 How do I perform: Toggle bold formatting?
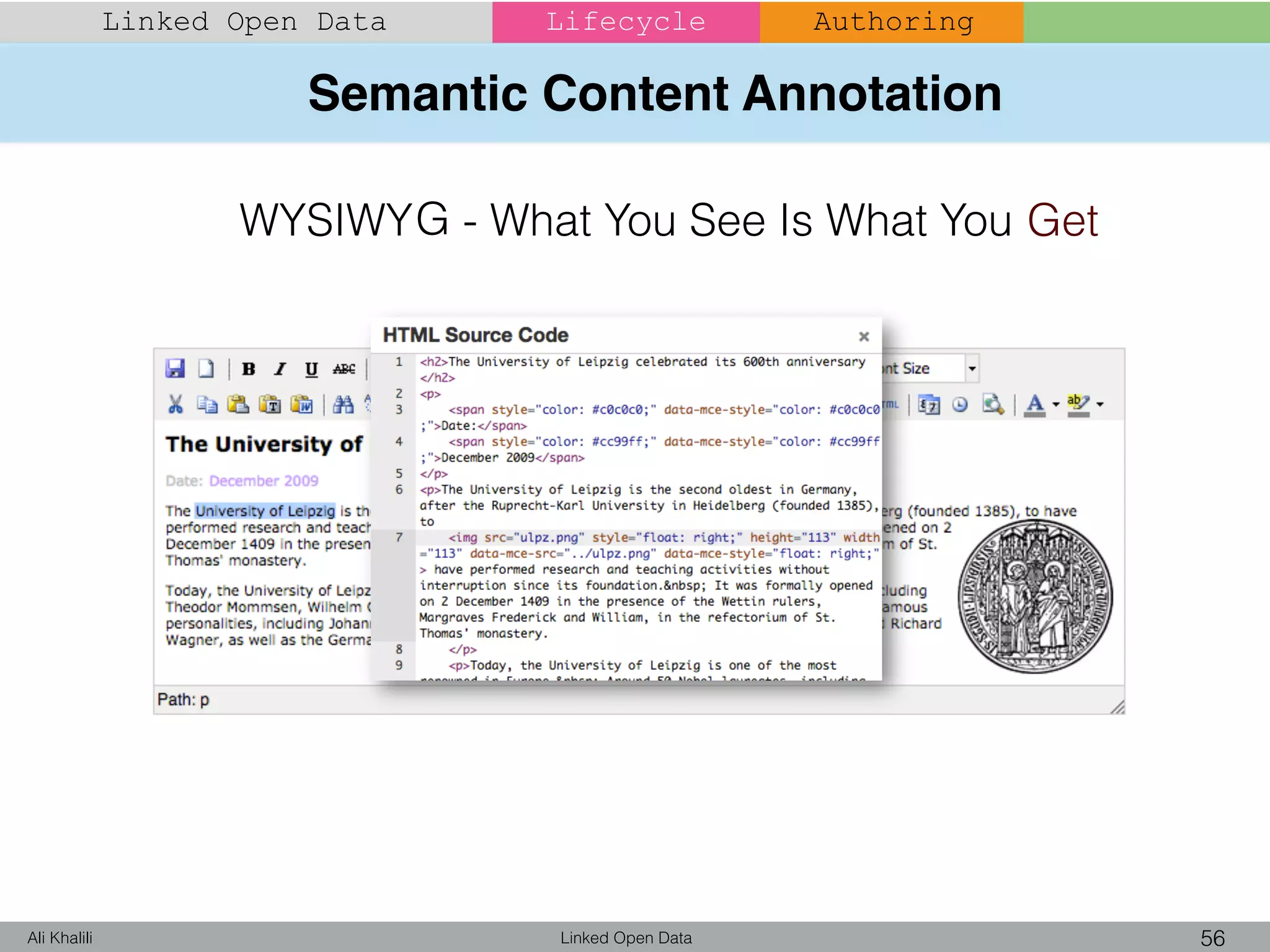(x=249, y=369)
